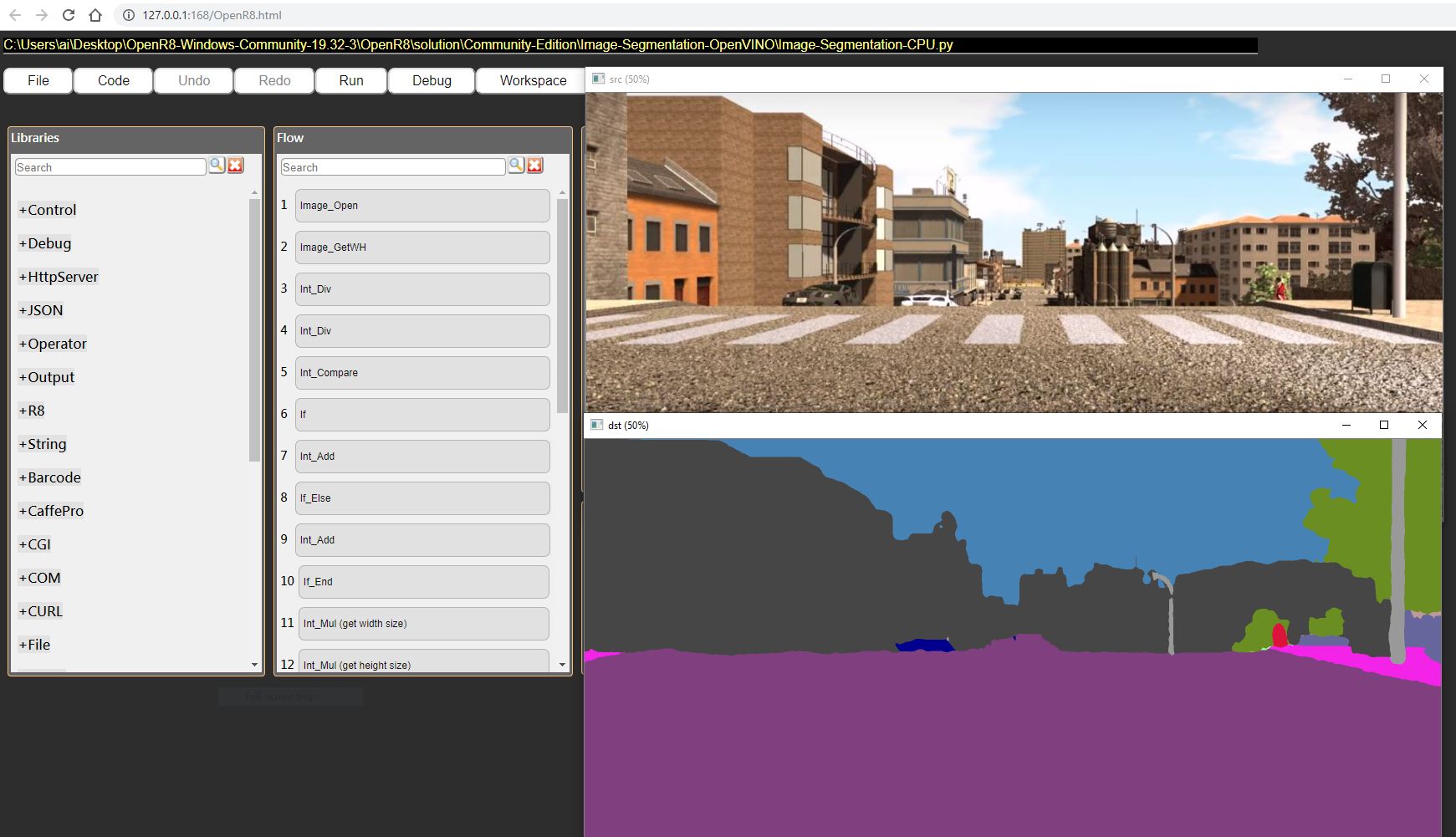
Task: Select the Int_Compare flow step
Action: tap(422, 373)
